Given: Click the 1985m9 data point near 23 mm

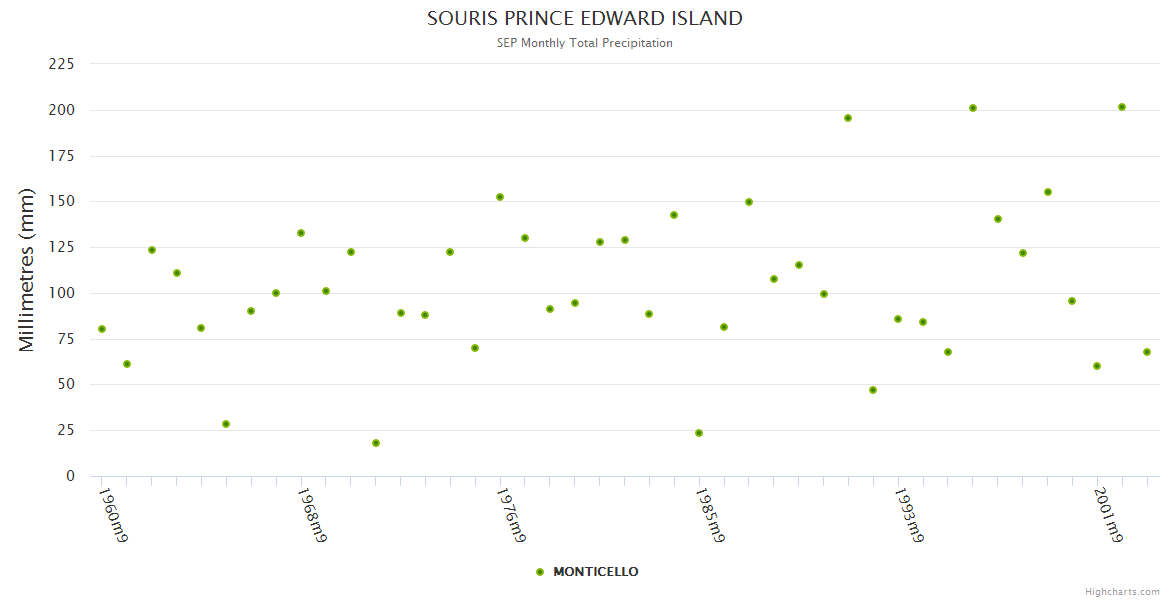Looking at the screenshot, I should point(699,433).
